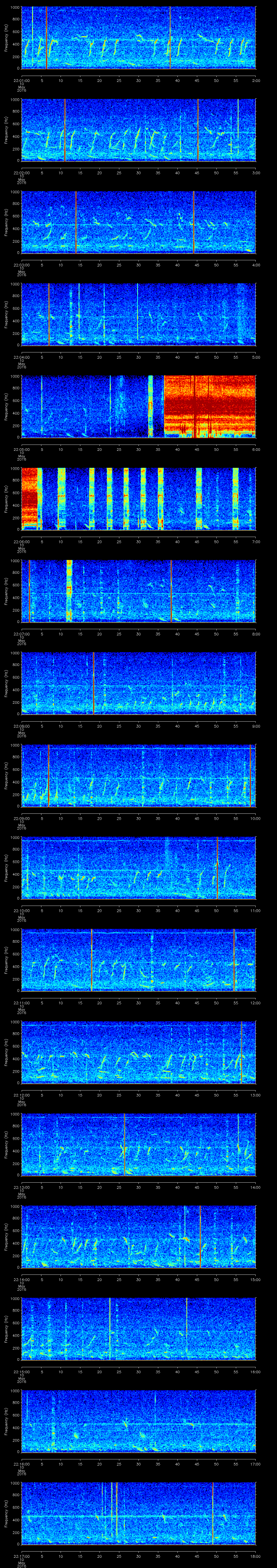
Task: Select the spectrogram panel starting at 22:10:00
Action: (138, 868)
